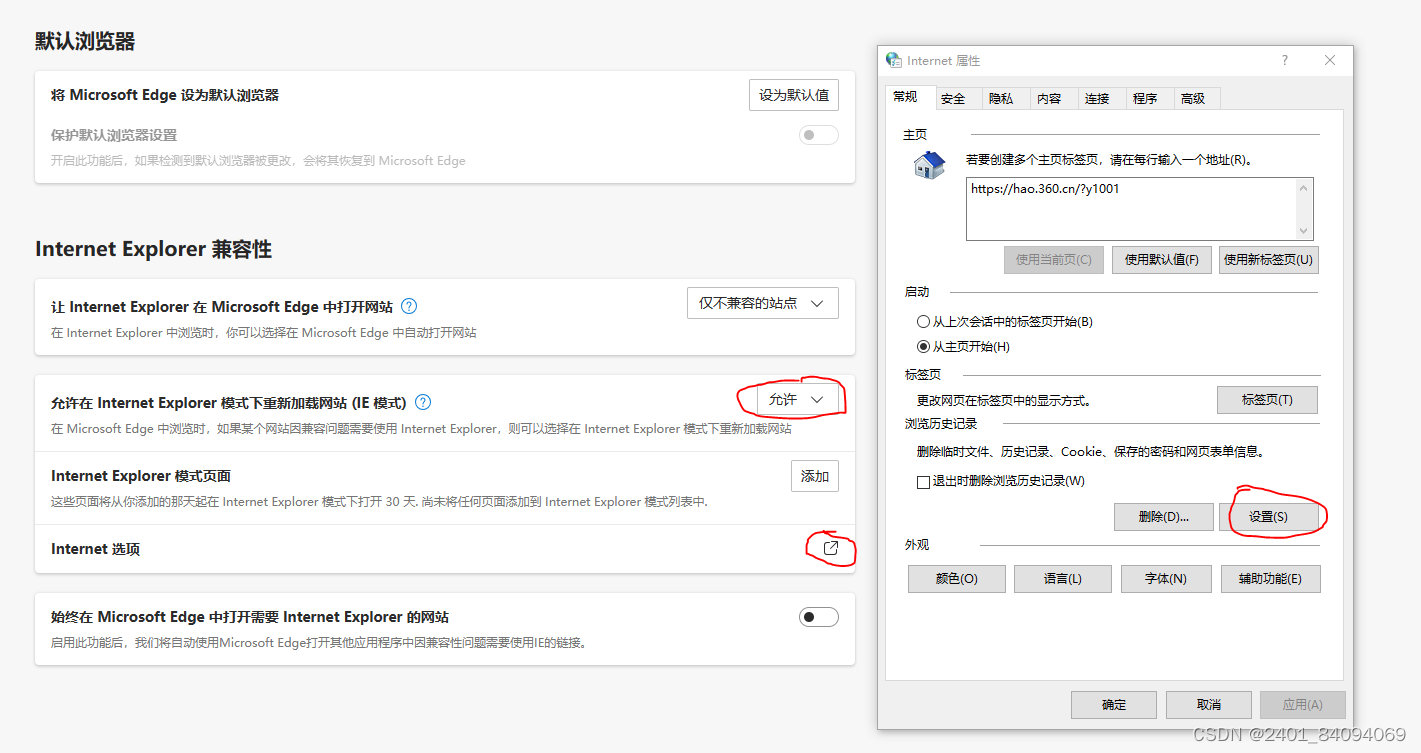The height and width of the screenshot is (753, 1421).
Task: Open the 允许 dropdown for IE mode
Action: (797, 399)
